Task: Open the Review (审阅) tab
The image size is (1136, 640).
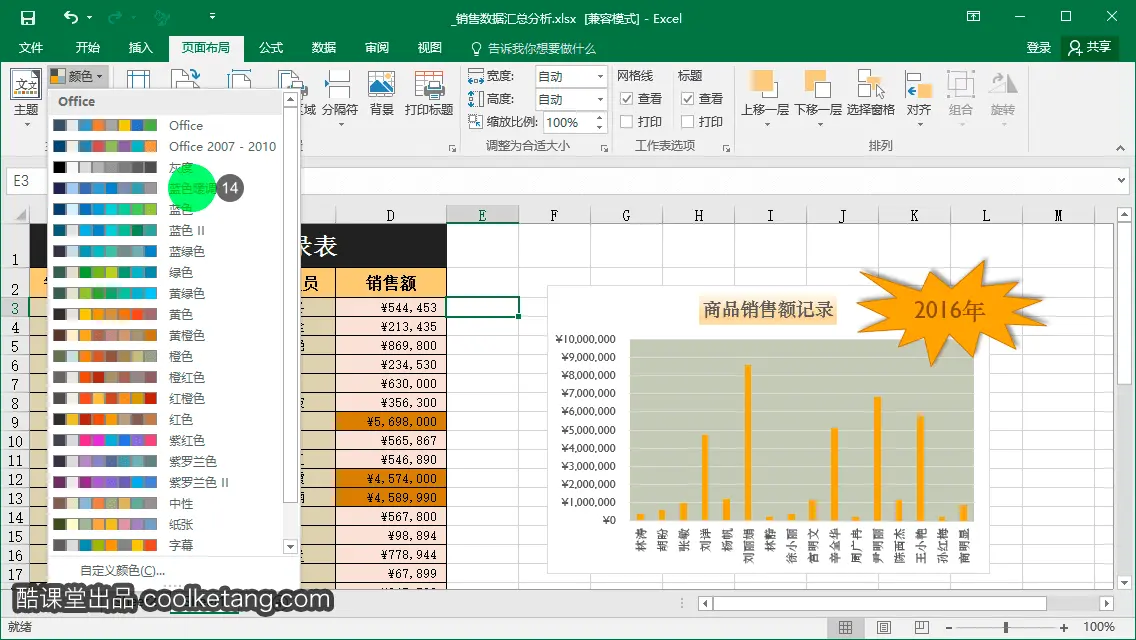Action: click(x=377, y=48)
